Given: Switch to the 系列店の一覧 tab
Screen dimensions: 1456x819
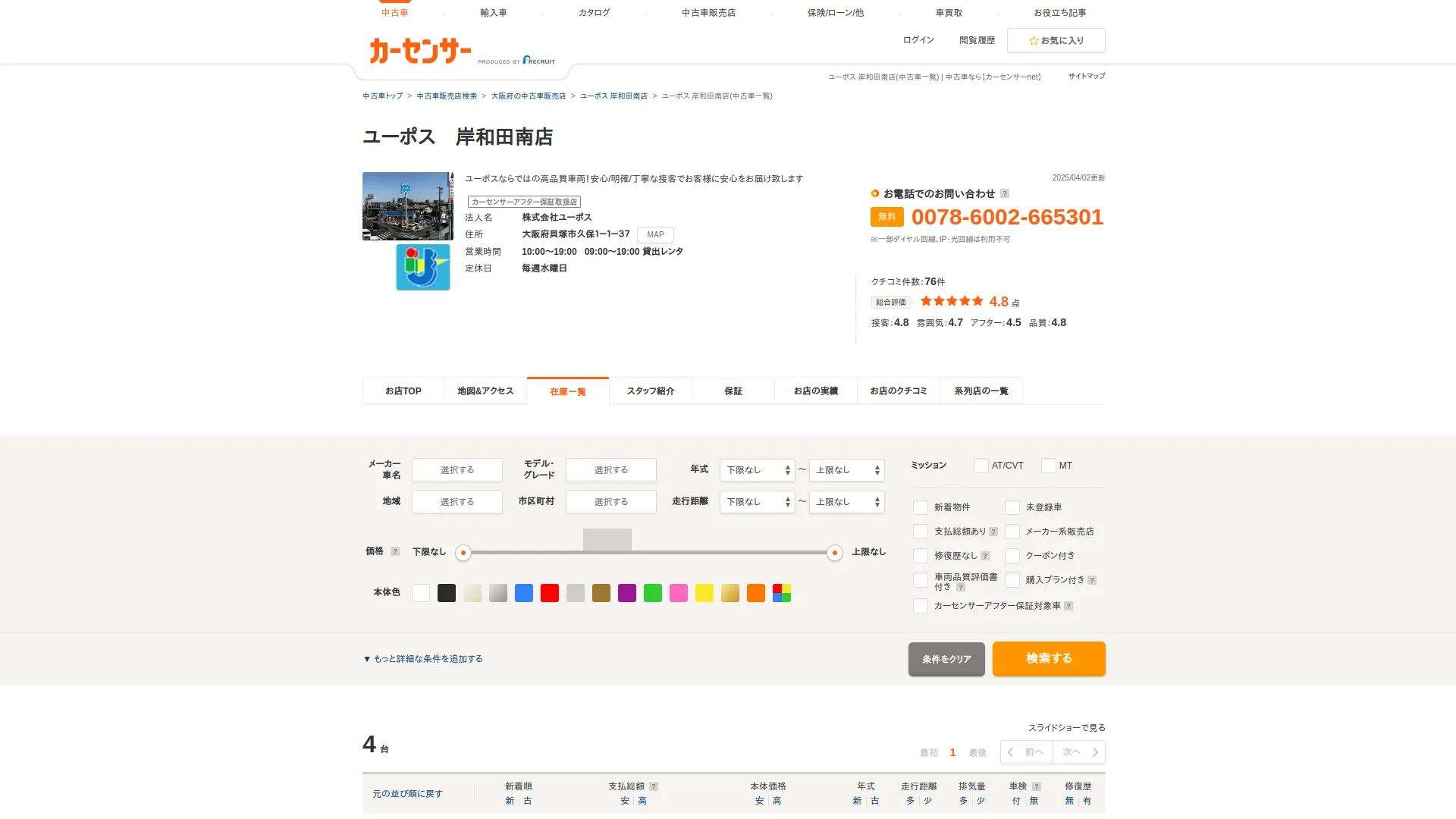Looking at the screenshot, I should point(981,391).
